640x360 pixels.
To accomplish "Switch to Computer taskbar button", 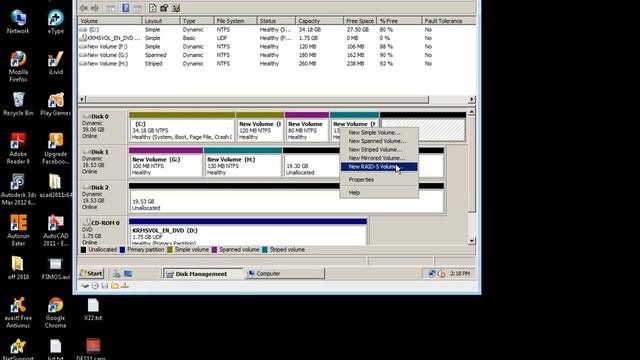I will pos(284,273).
